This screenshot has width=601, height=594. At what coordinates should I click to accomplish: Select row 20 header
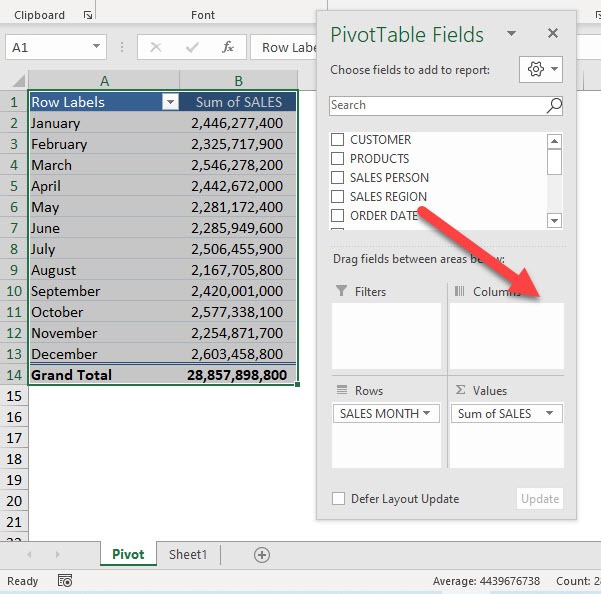point(14,500)
